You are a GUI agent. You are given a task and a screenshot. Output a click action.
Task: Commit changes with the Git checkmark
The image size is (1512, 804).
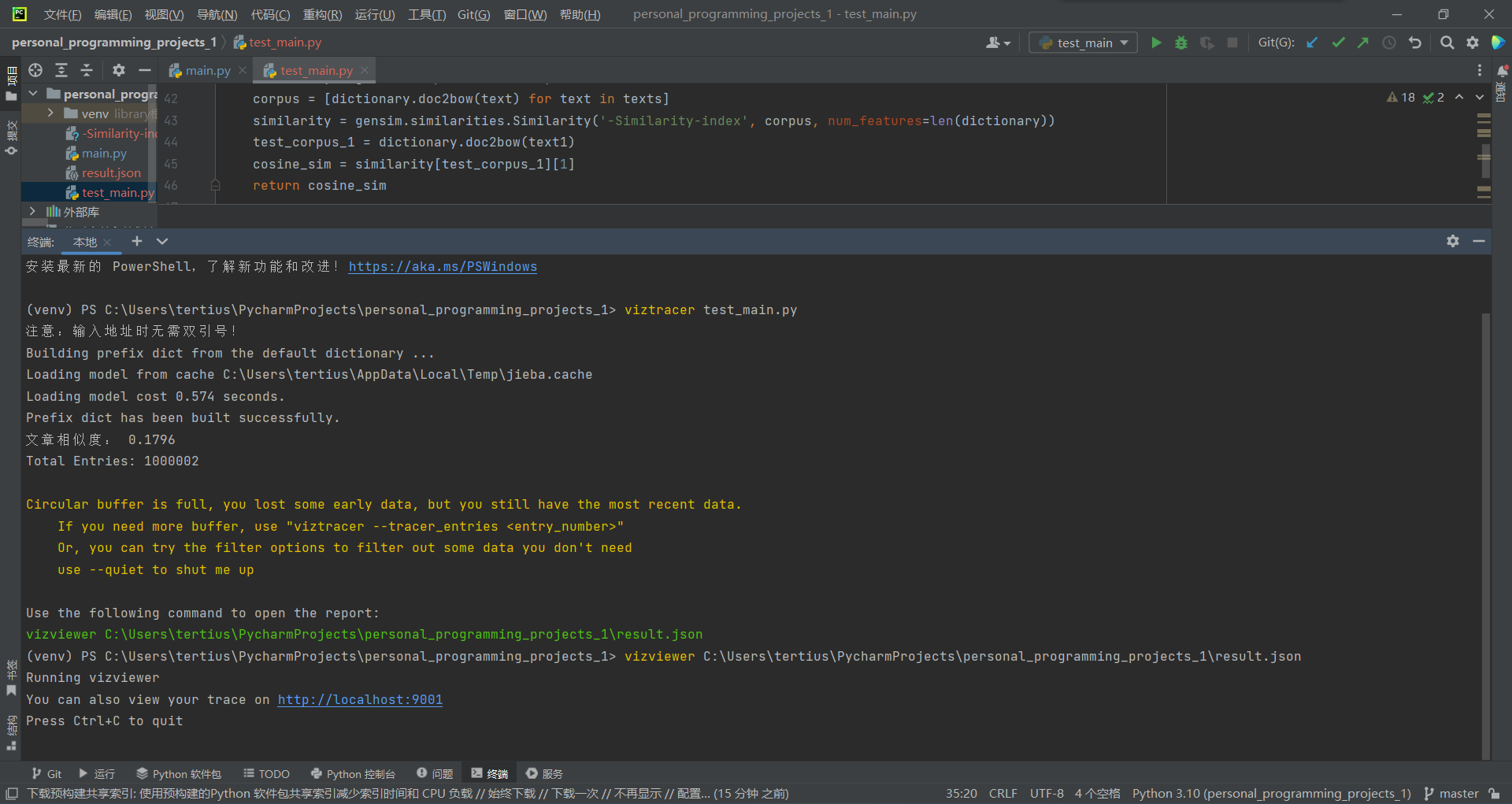point(1338,43)
